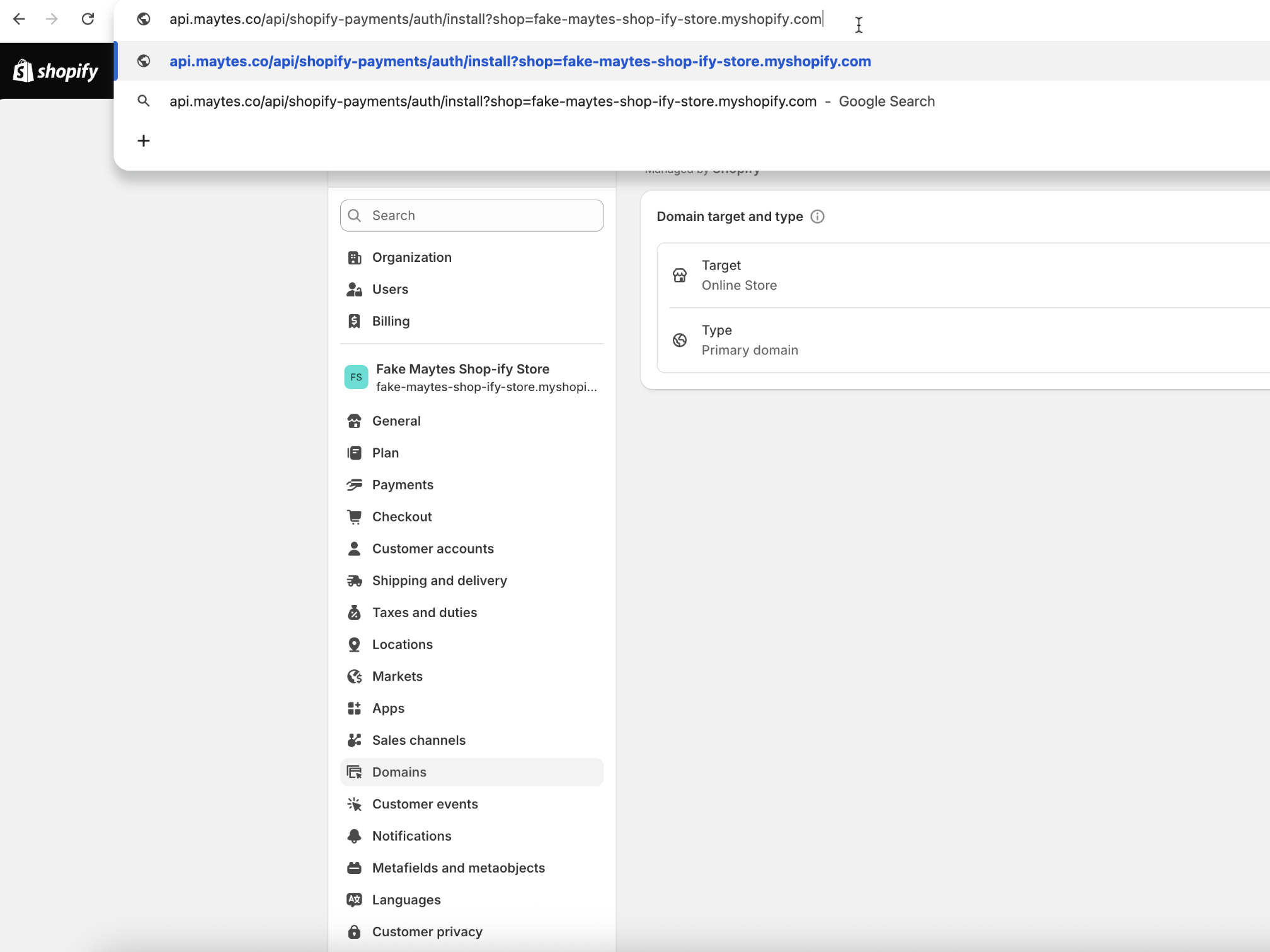Click the browser back arrow
Viewport: 1270px width, 952px height.
click(19, 19)
